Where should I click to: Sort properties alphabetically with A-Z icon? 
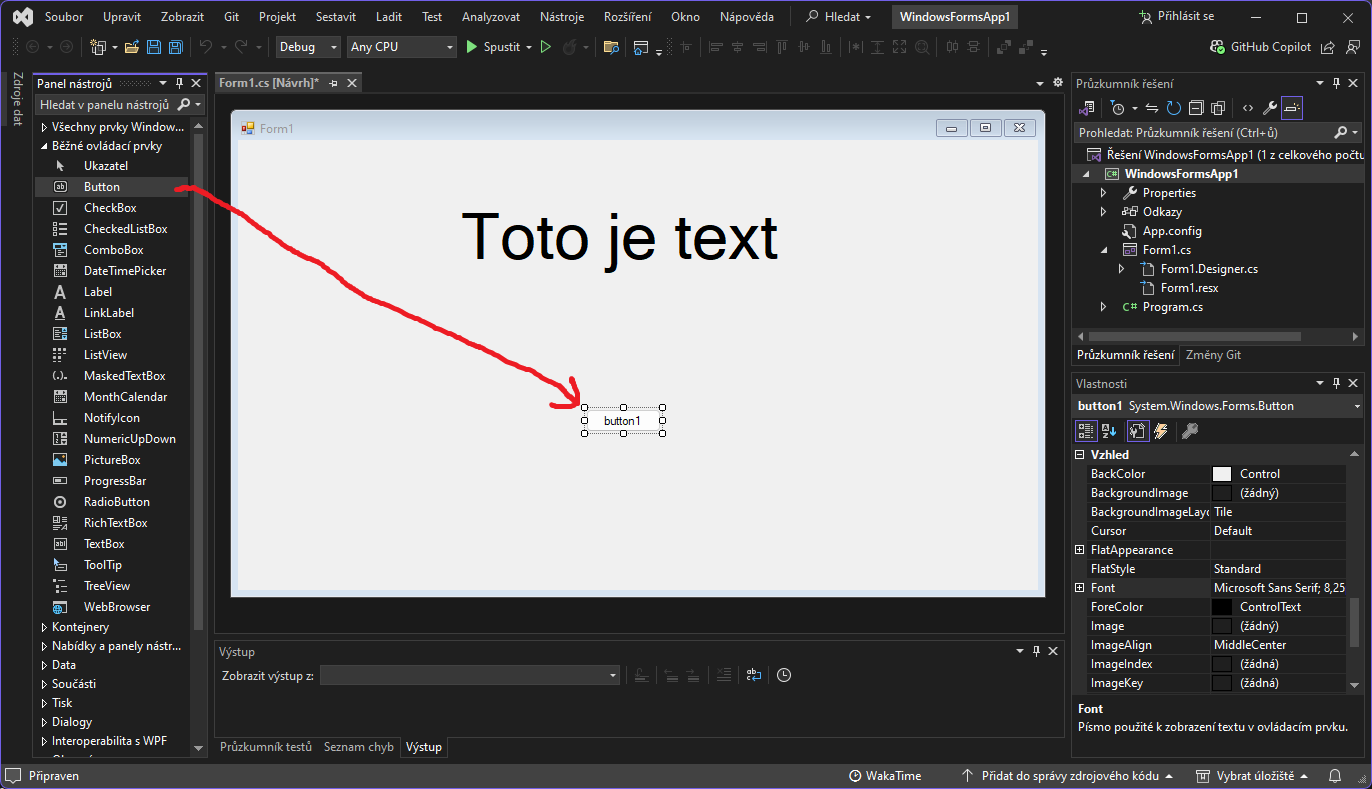(1109, 431)
